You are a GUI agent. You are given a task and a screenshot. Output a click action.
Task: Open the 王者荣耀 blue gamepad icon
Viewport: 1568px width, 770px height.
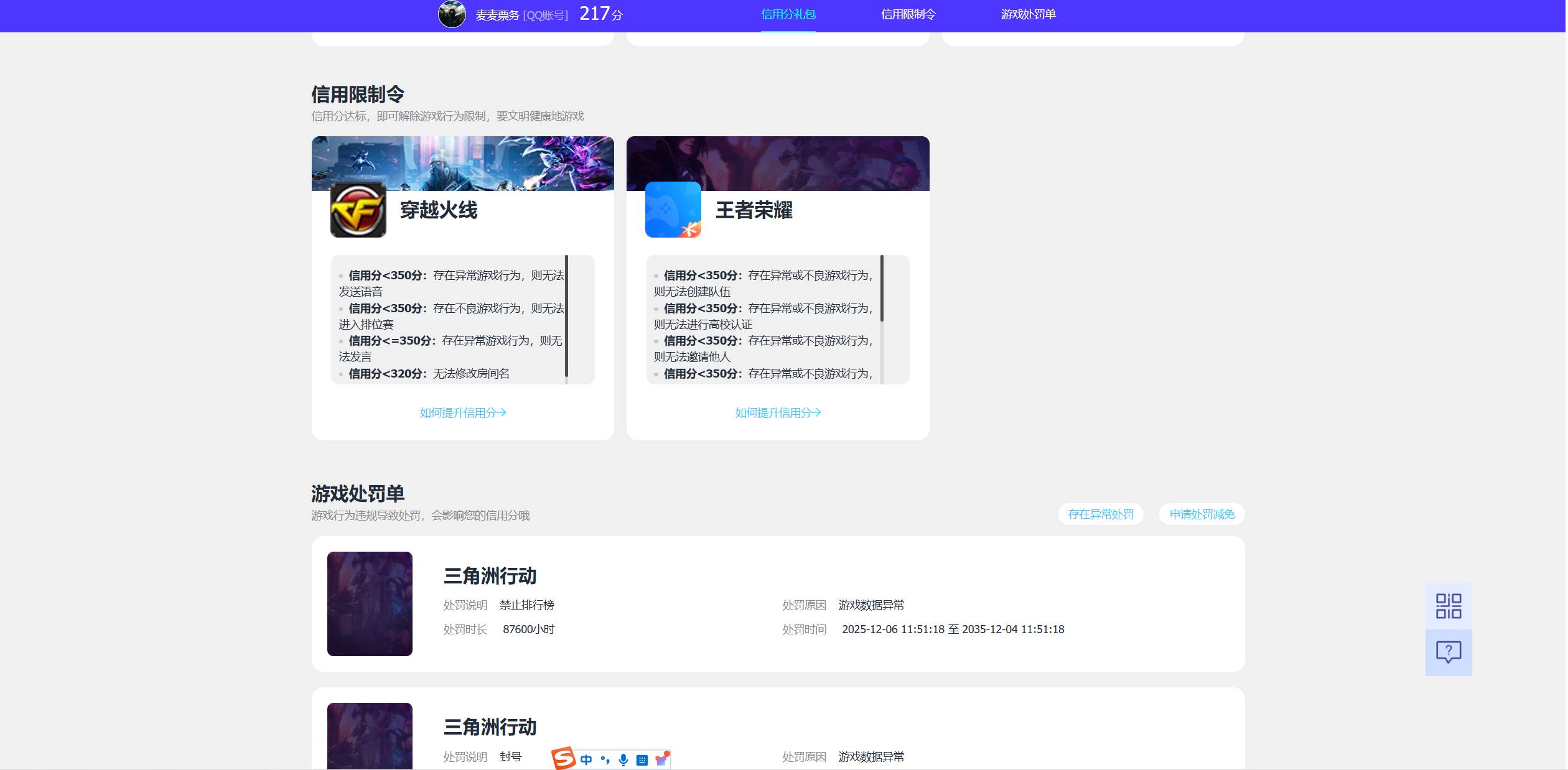coord(673,210)
